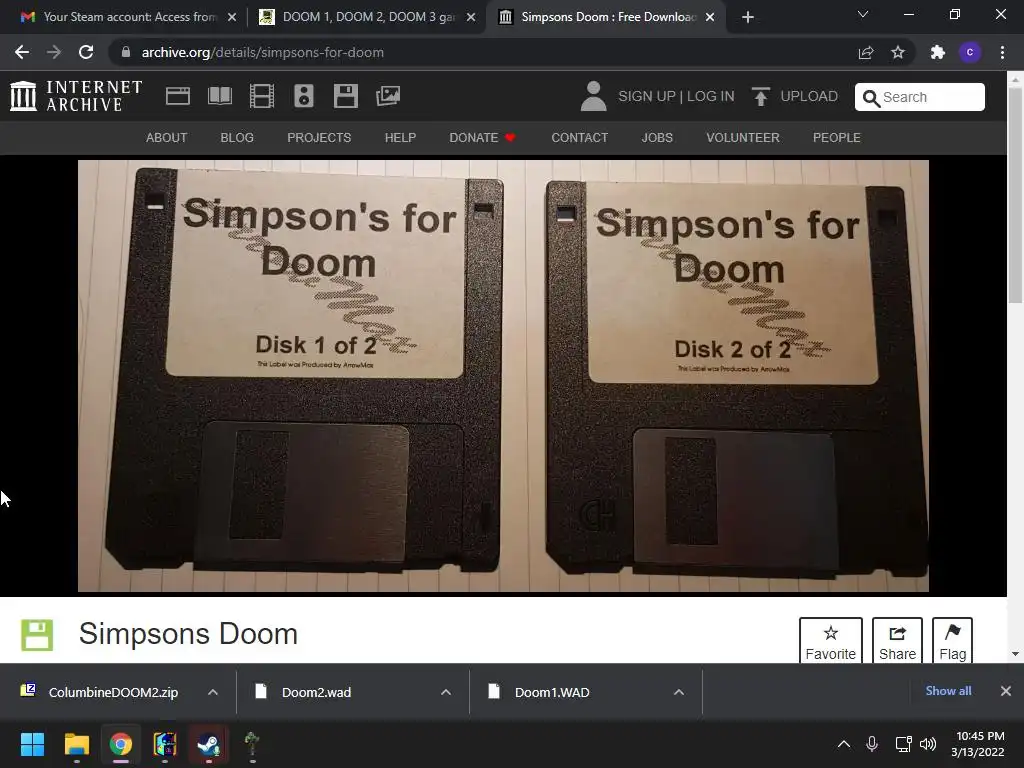Go back to the previous page
Screen dimensions: 1024x768
22,52
